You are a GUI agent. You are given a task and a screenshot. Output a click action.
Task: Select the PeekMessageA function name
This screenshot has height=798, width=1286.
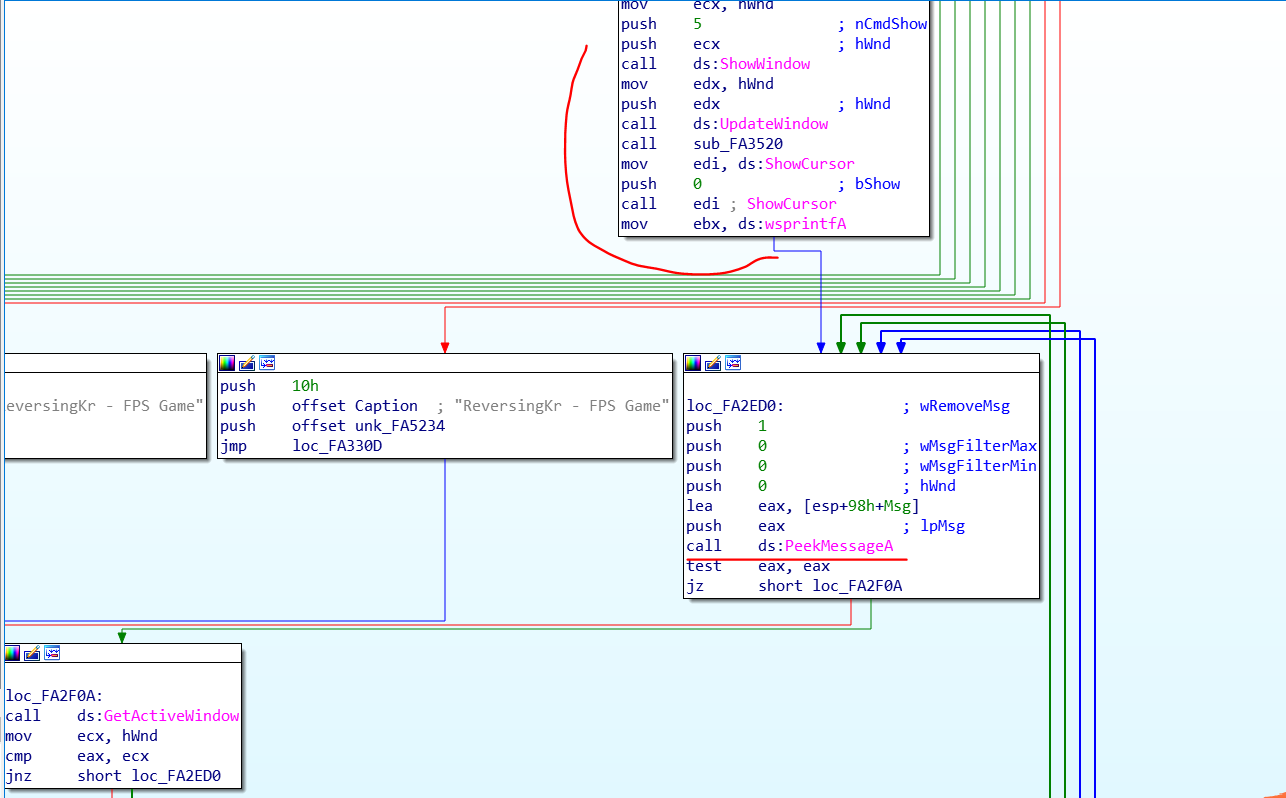click(x=839, y=546)
